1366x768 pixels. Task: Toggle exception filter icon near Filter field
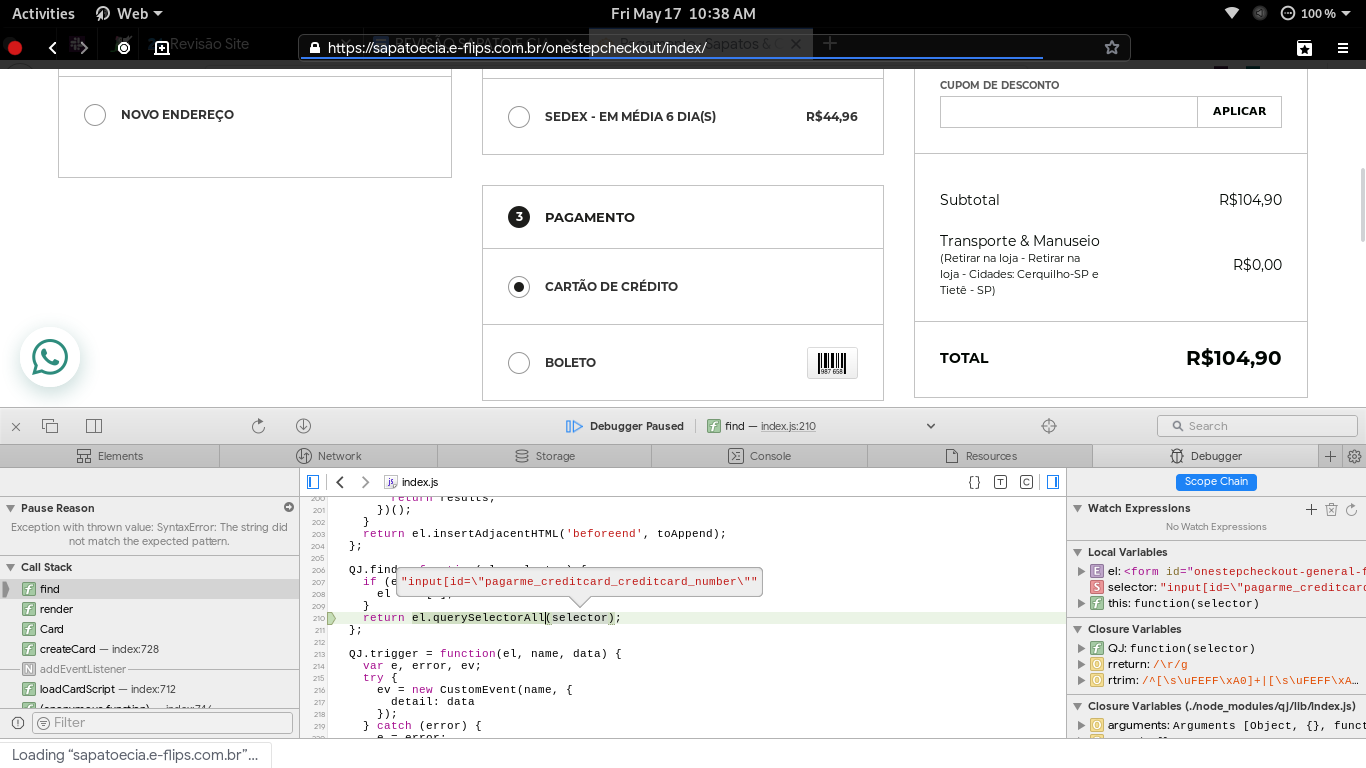tap(17, 722)
